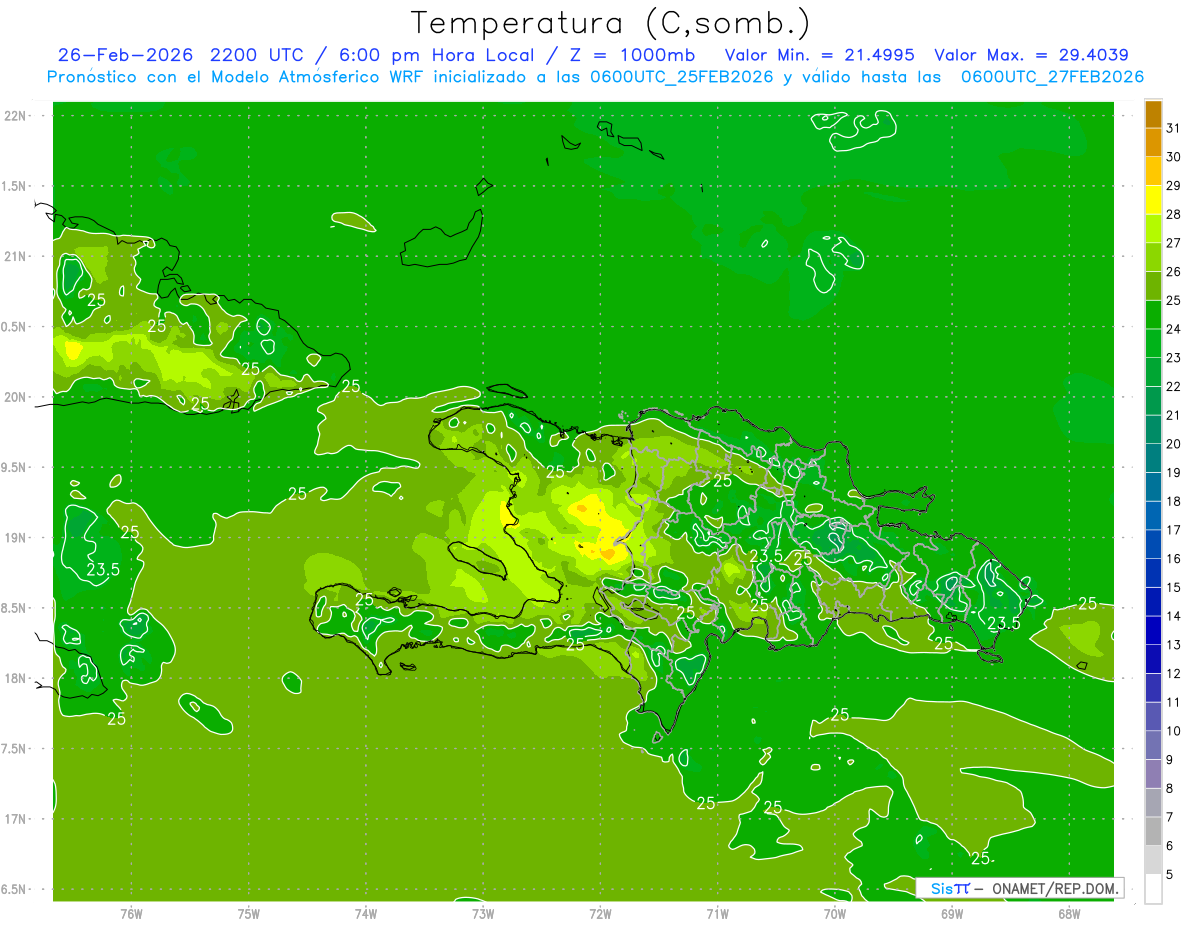Viewport: 1200px width, 927px height.
Task: Click the '22N' latitude axis label
Action: 16,116
